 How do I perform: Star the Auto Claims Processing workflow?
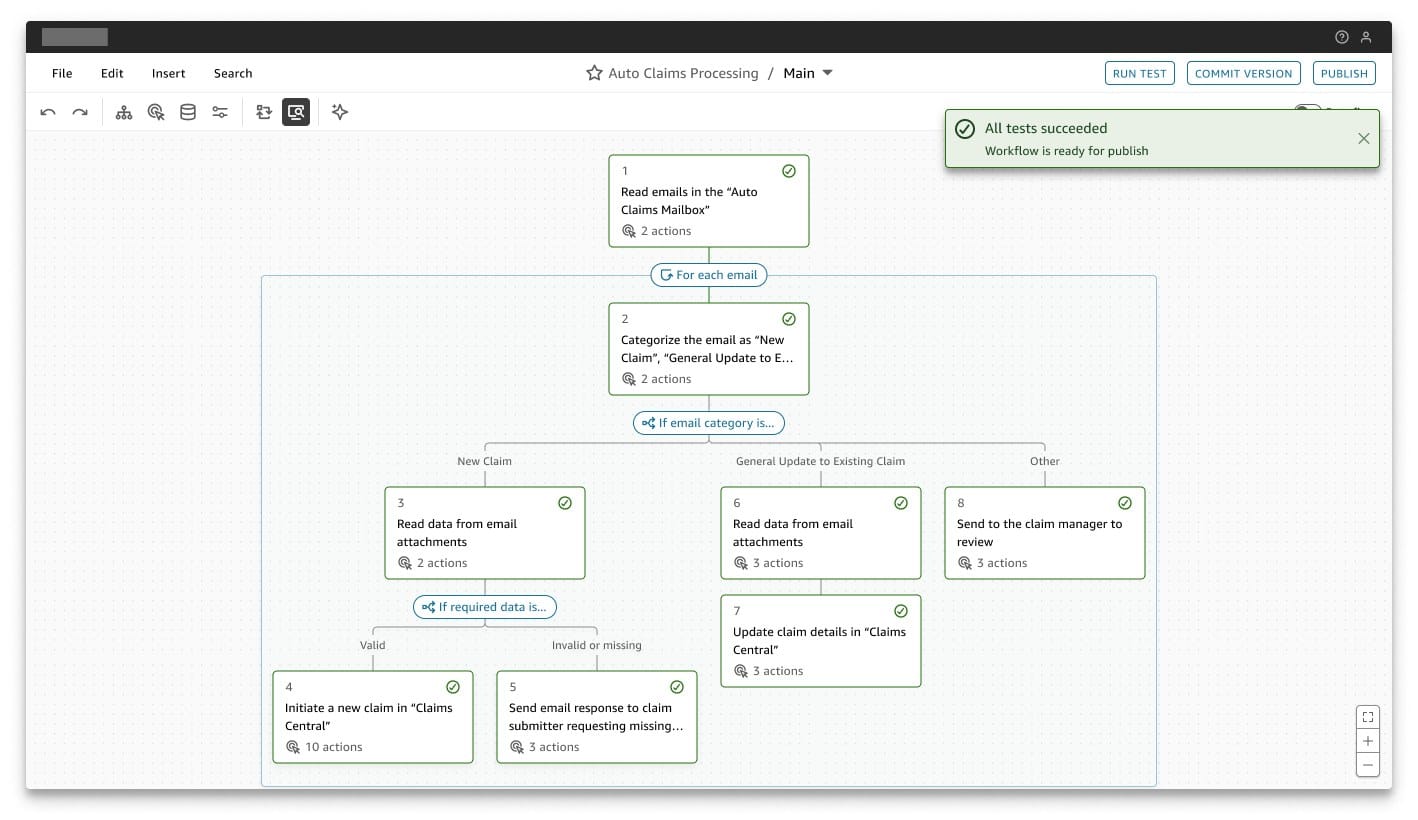[594, 73]
